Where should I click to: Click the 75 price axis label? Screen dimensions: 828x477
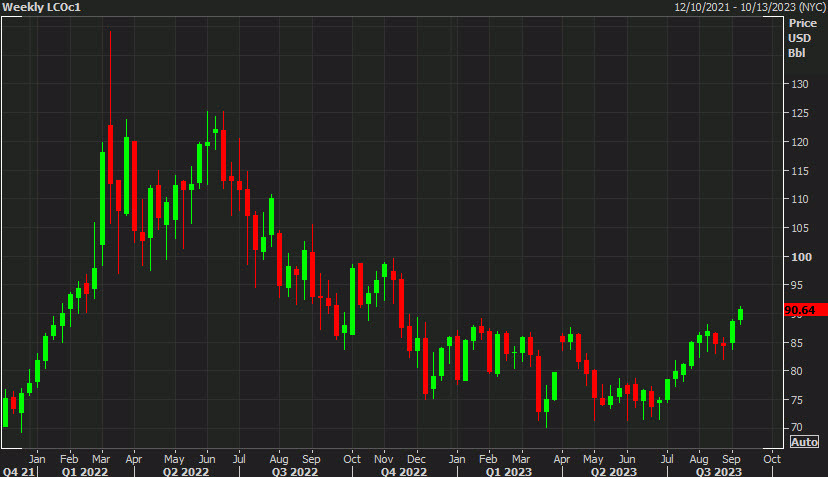[x=796, y=400]
